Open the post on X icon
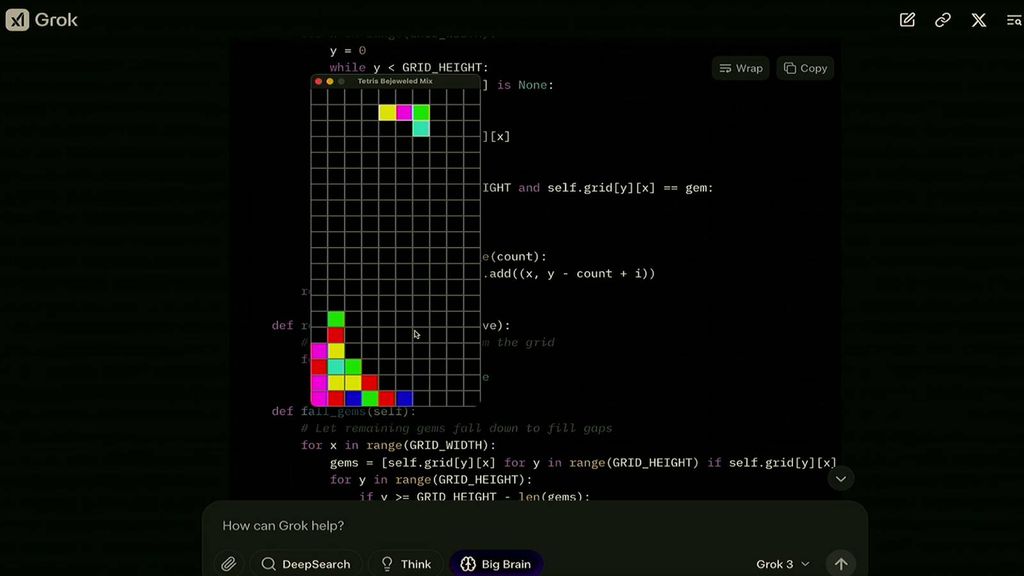1024x576 pixels. click(x=978, y=19)
